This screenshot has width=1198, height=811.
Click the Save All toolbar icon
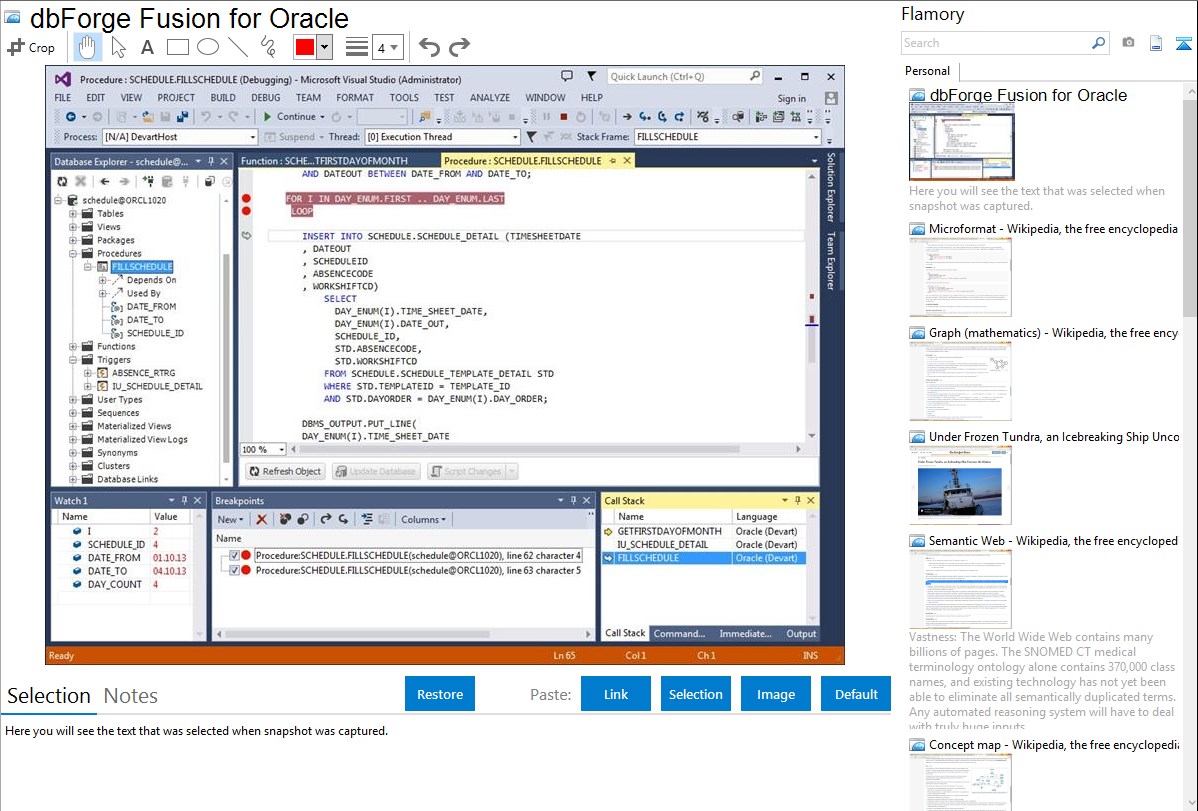coord(182,116)
